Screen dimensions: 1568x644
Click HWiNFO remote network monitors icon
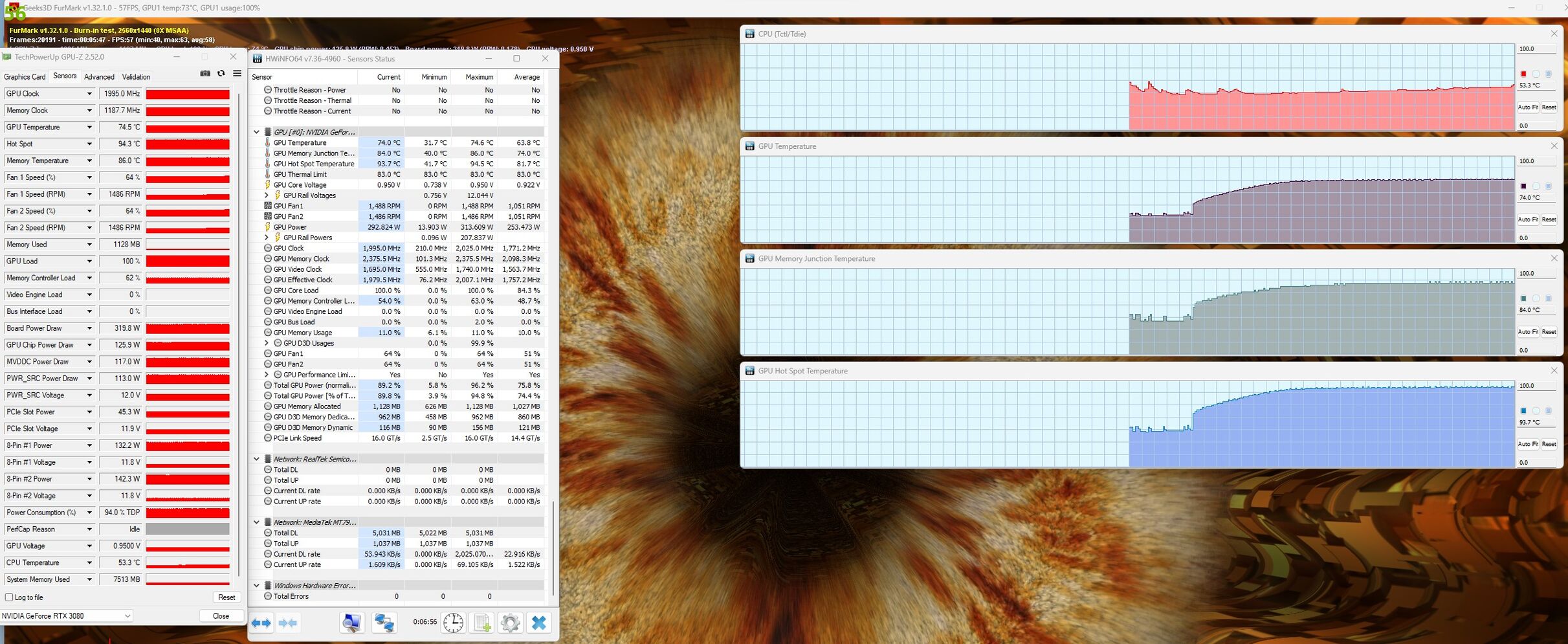384,623
